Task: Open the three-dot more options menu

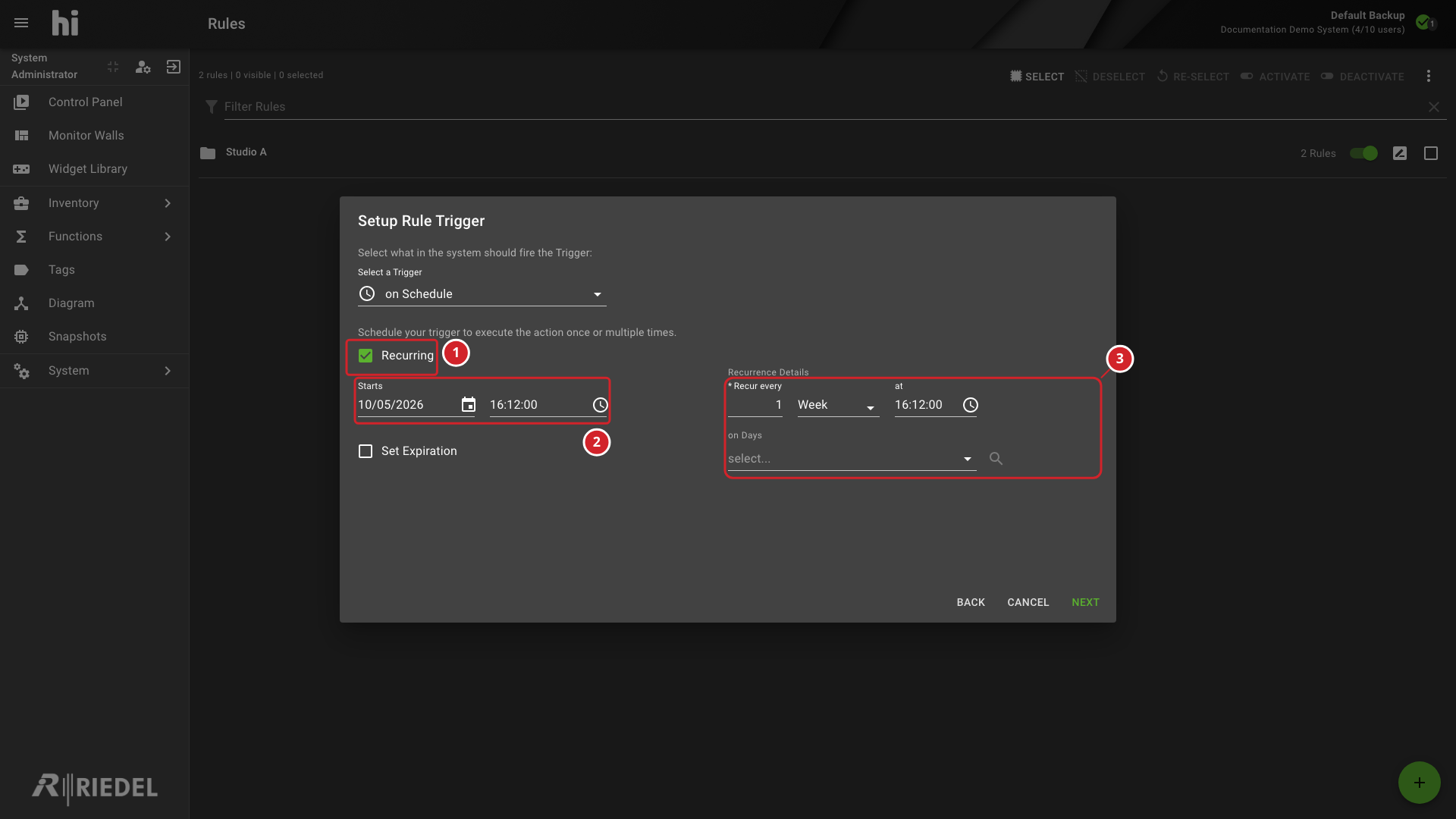Action: (1429, 76)
